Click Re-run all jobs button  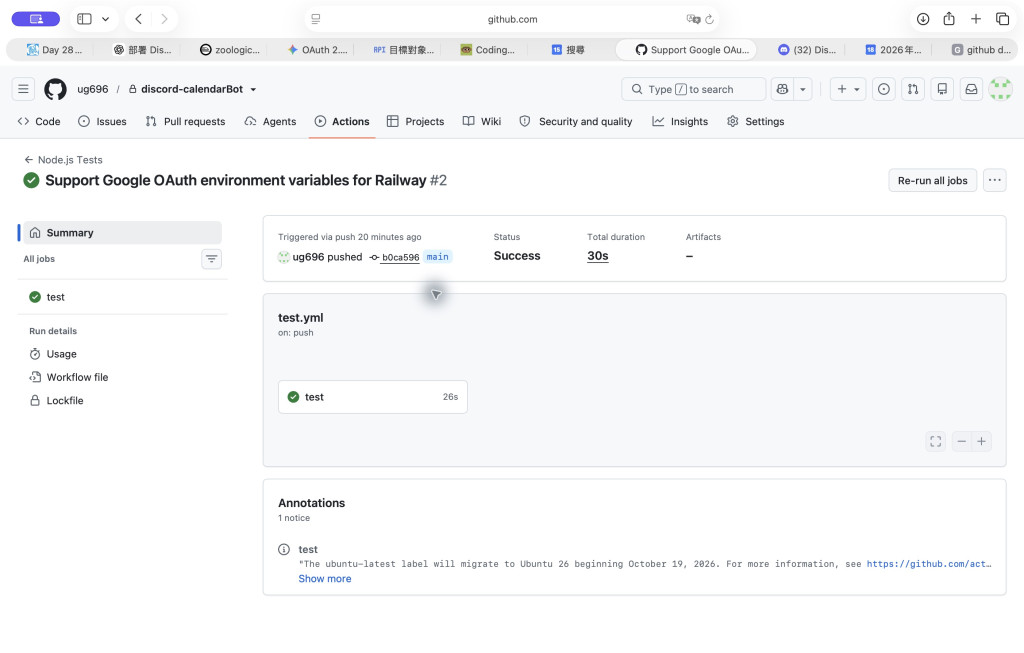933,180
